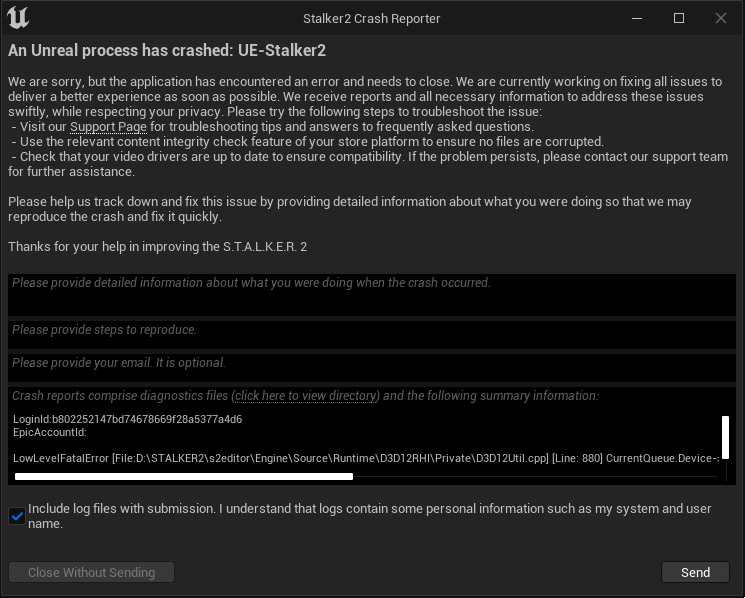Click the "click here to view directory" link
745x598 pixels.
305,396
